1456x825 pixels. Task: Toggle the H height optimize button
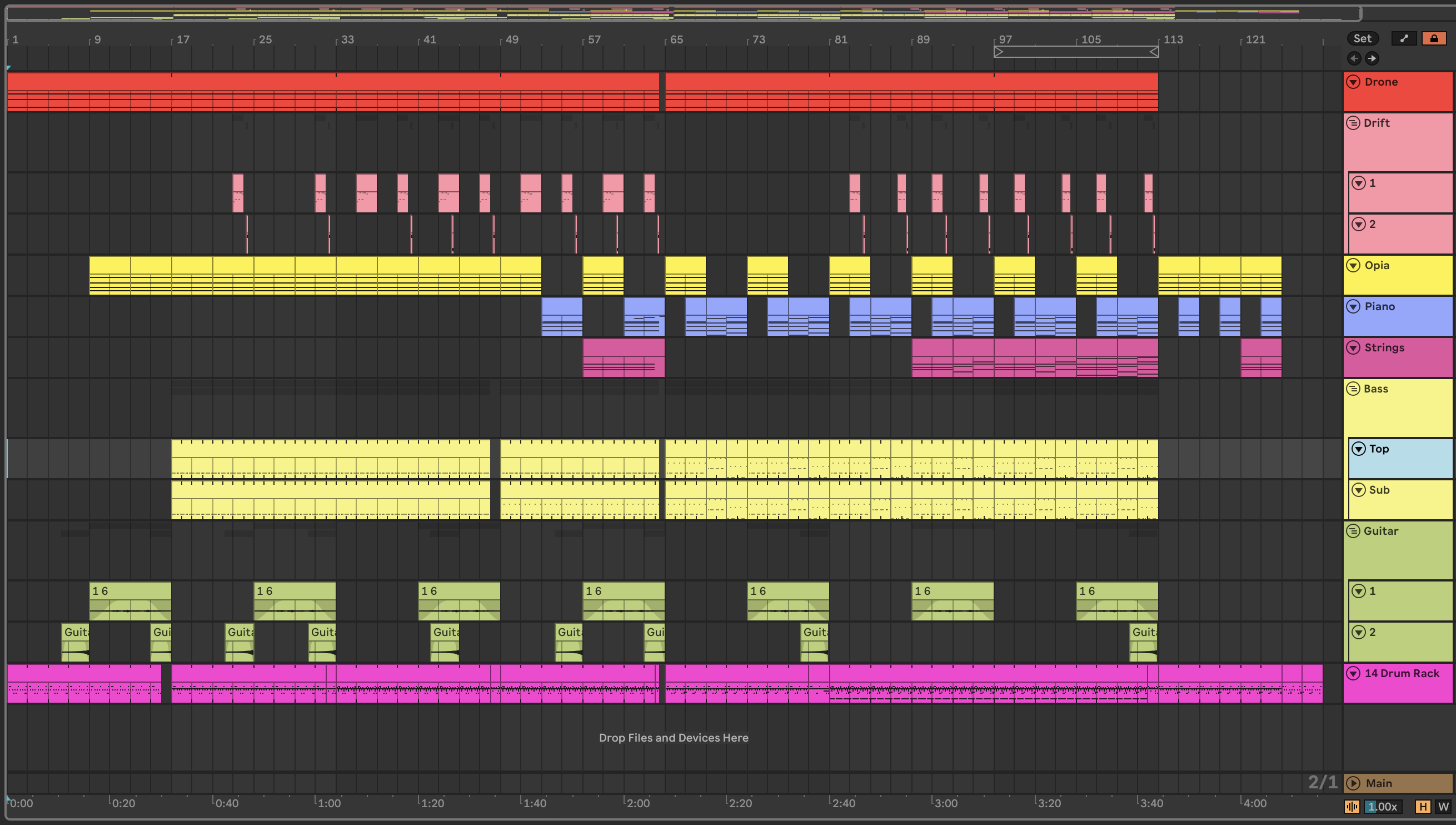tap(1422, 806)
